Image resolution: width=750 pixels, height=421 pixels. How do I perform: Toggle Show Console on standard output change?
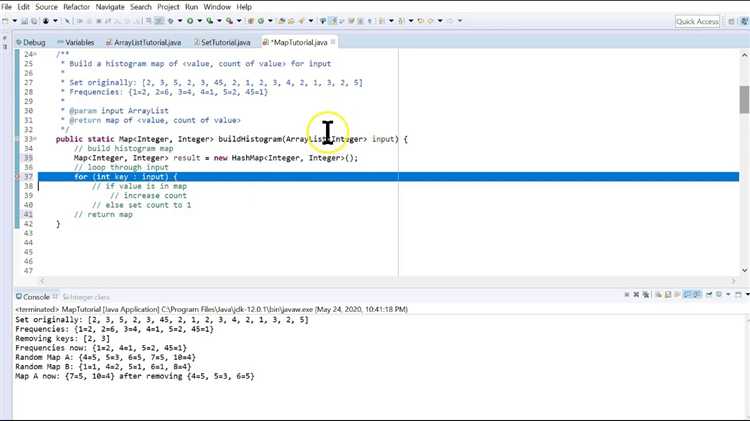tap(687, 294)
